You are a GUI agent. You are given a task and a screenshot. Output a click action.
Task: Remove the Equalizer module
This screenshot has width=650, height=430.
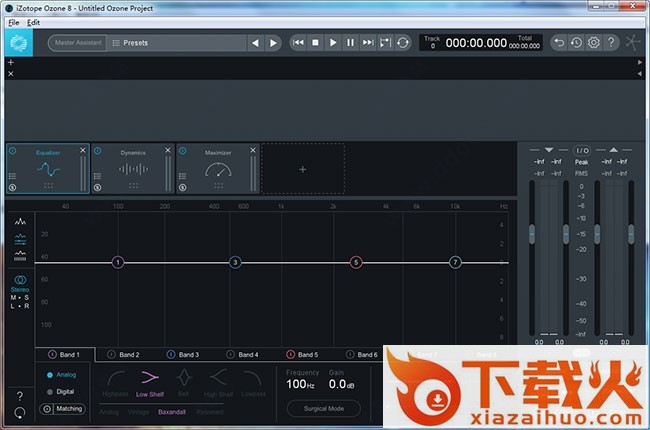(x=82, y=150)
